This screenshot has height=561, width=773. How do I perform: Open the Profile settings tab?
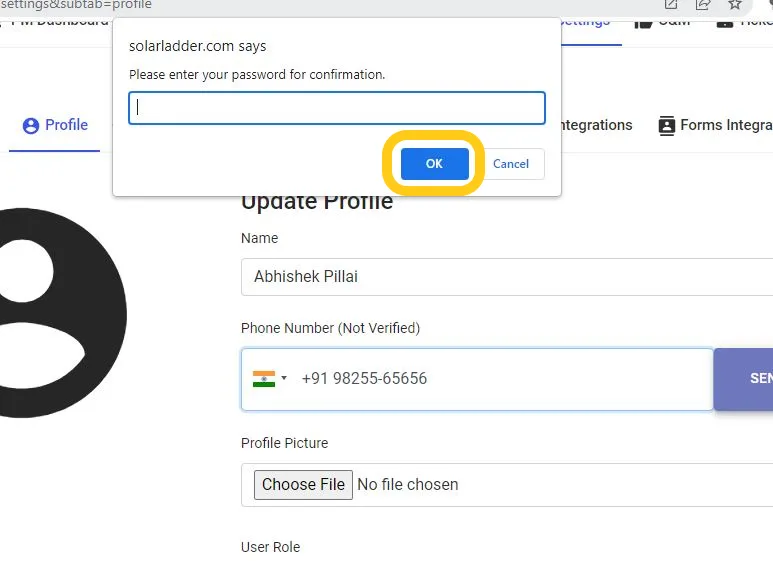[x=55, y=125]
